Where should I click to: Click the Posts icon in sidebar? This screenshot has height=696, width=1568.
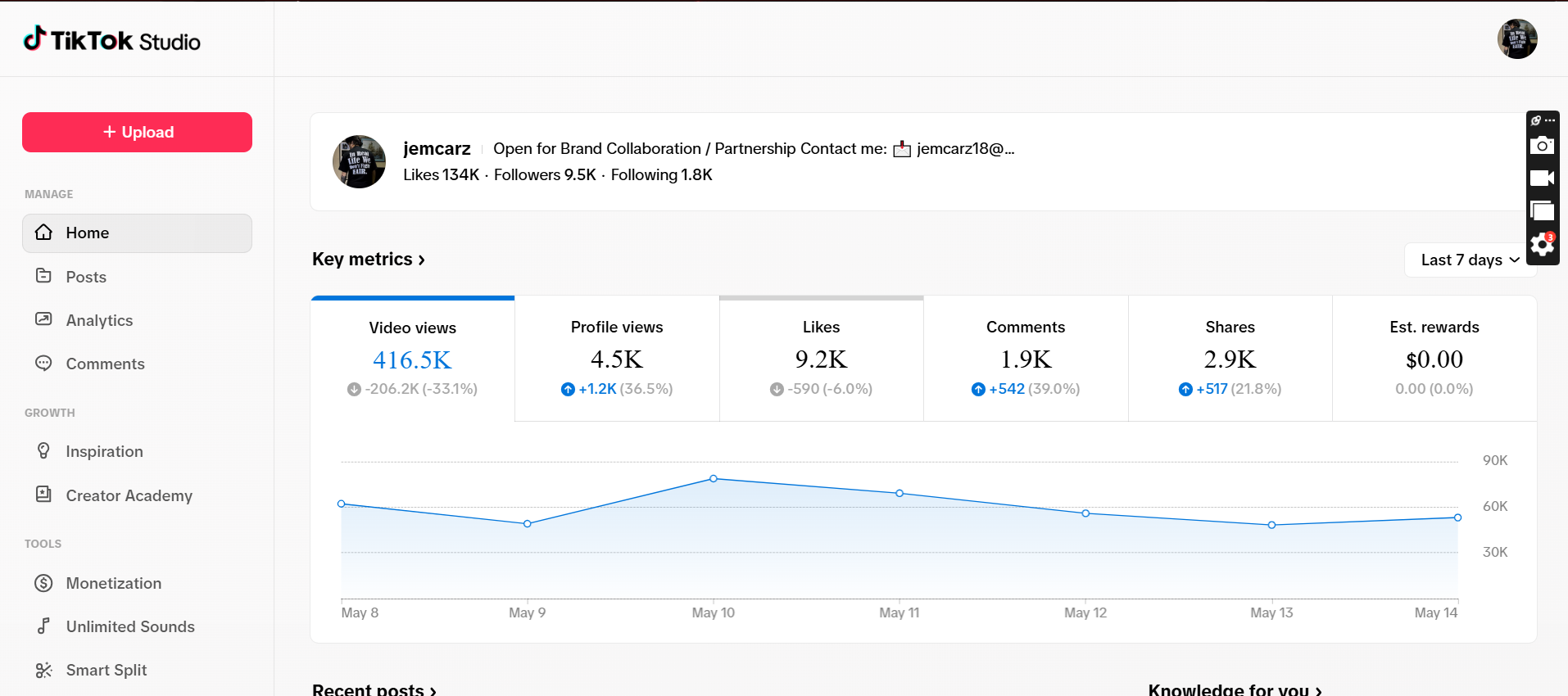[x=44, y=276]
